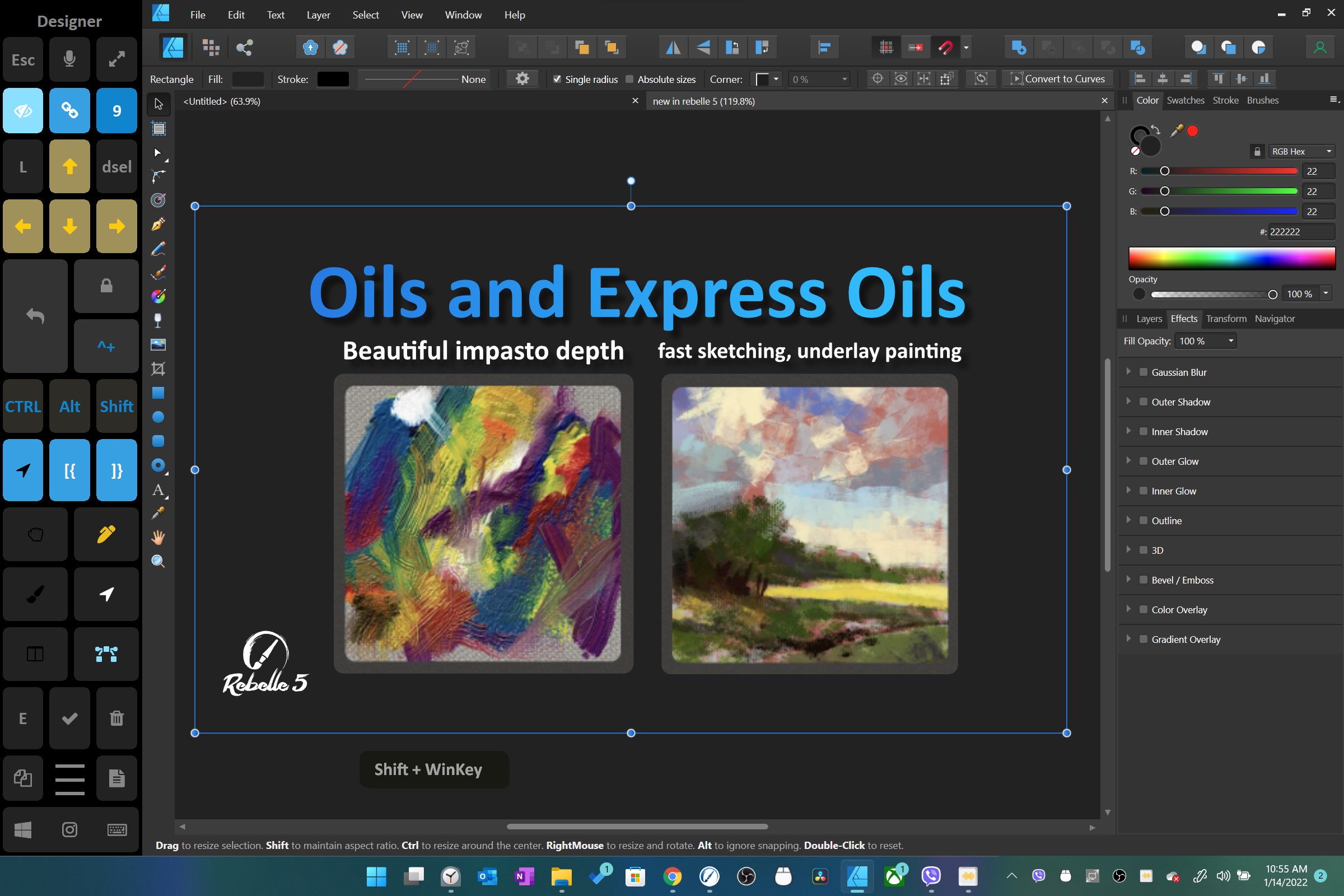This screenshot has height=896, width=1344.
Task: Click the Convert to Curves button
Action: (1058, 79)
